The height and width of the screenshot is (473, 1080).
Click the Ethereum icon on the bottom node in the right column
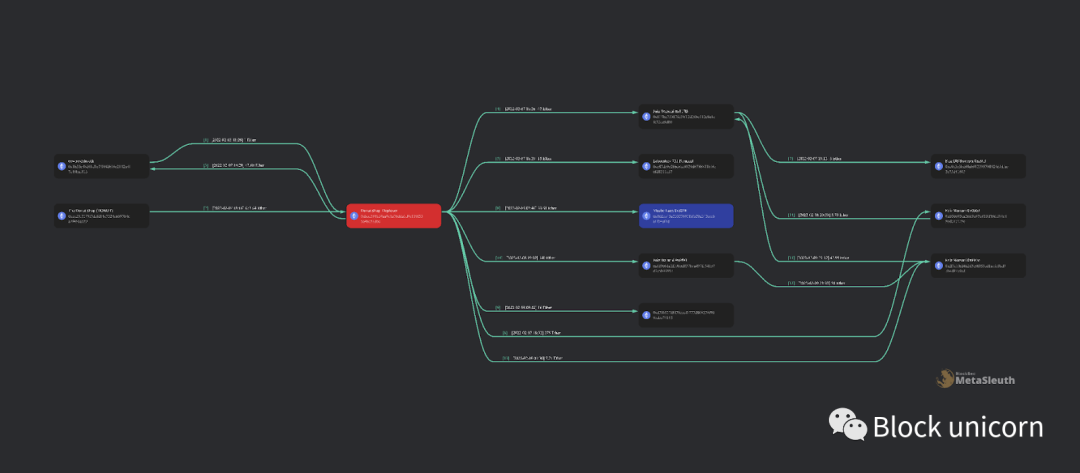939,265
